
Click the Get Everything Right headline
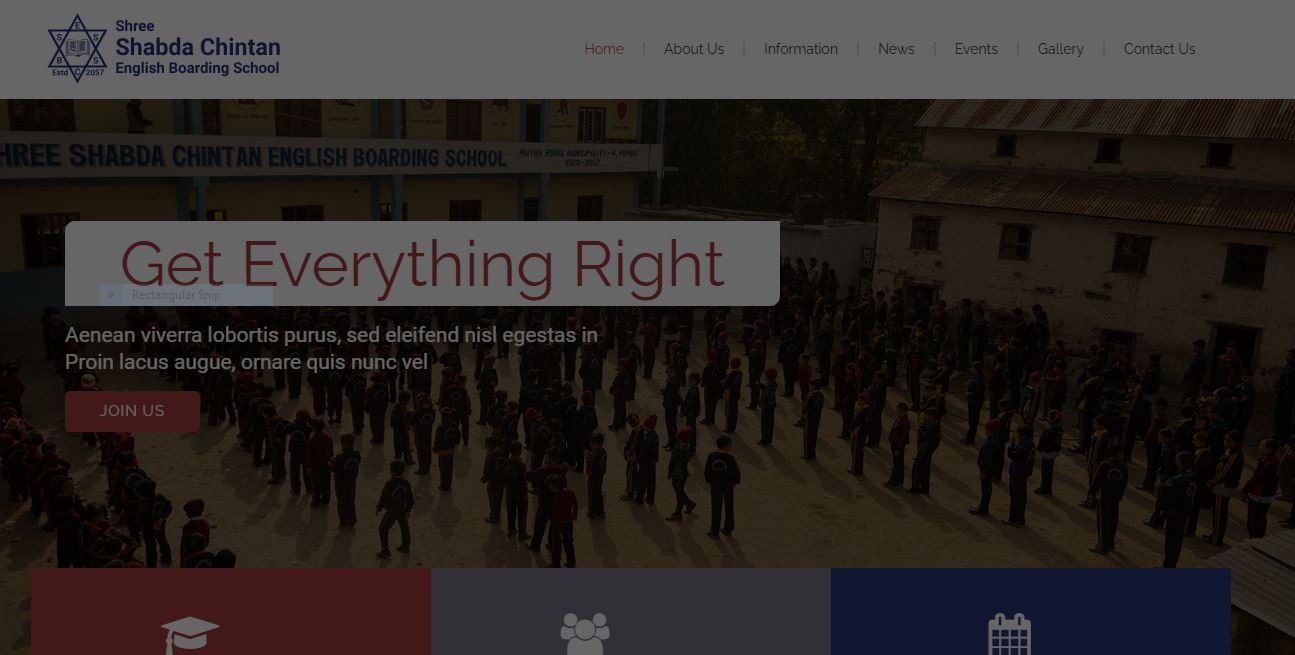point(422,264)
